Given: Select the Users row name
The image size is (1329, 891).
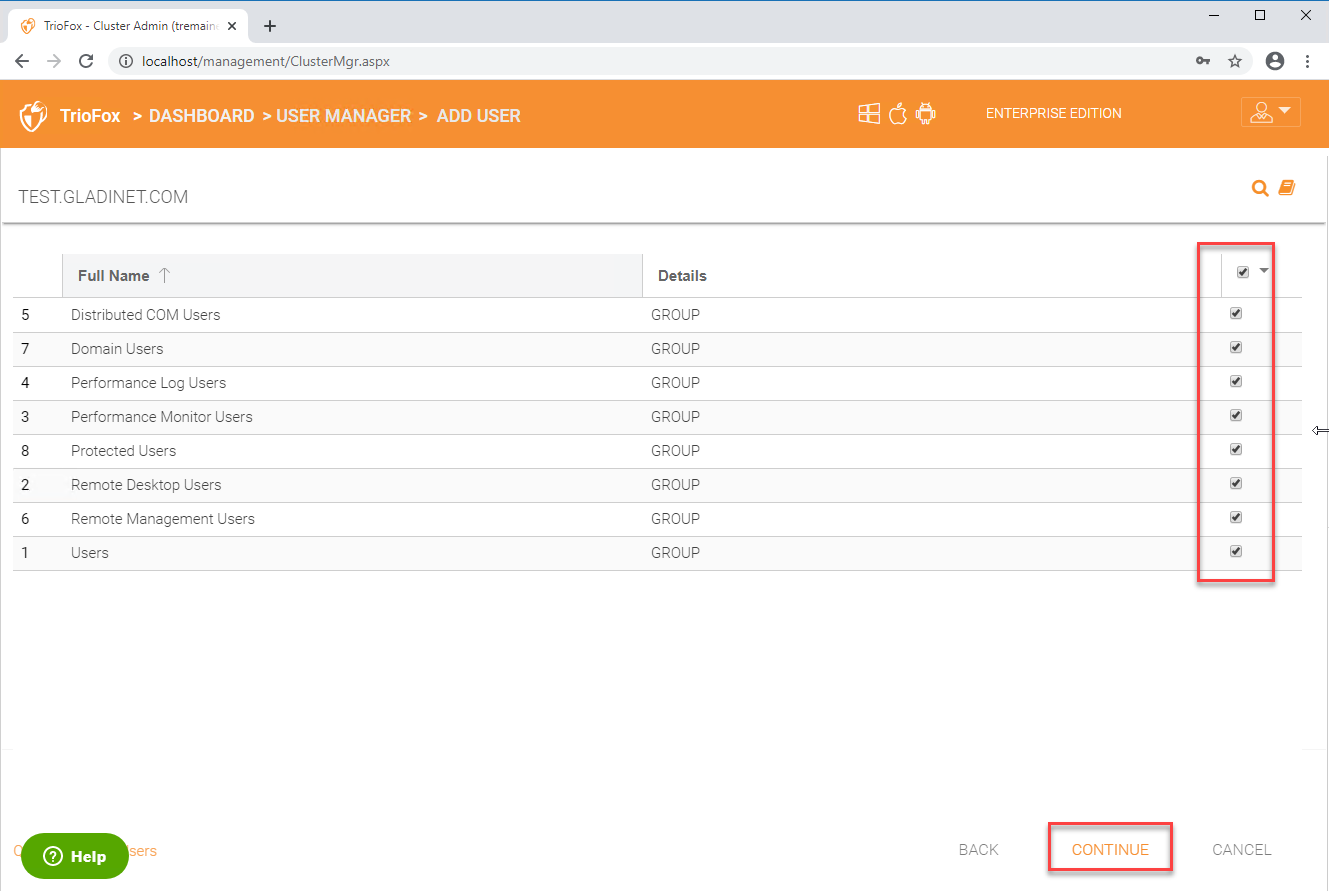Looking at the screenshot, I should (90, 553).
